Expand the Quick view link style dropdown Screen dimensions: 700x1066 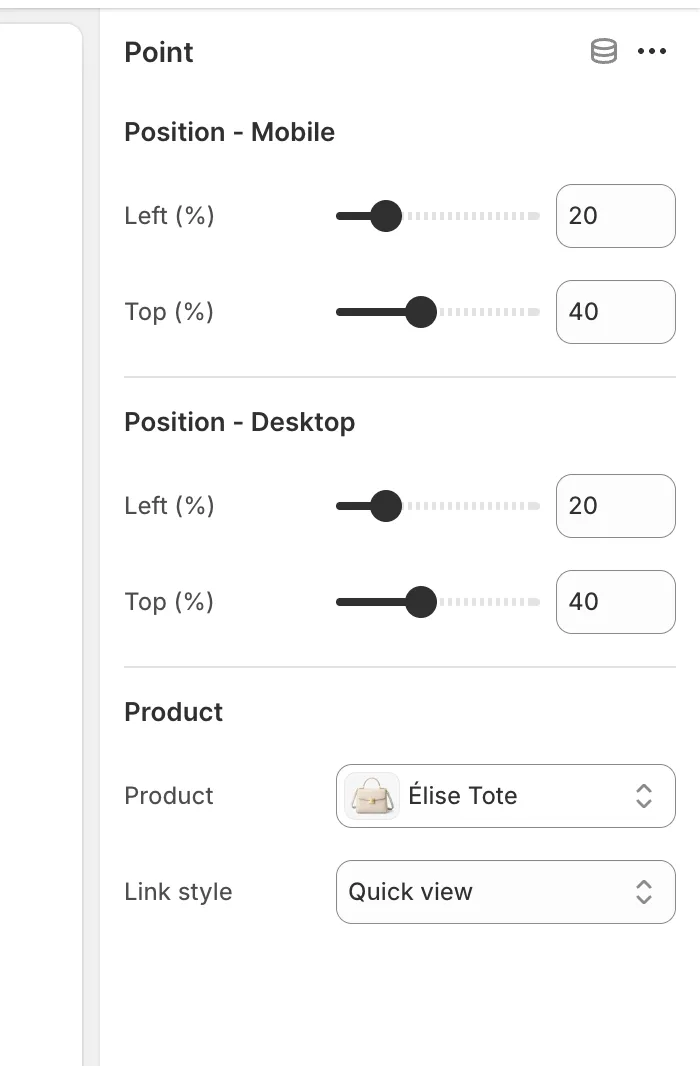505,892
